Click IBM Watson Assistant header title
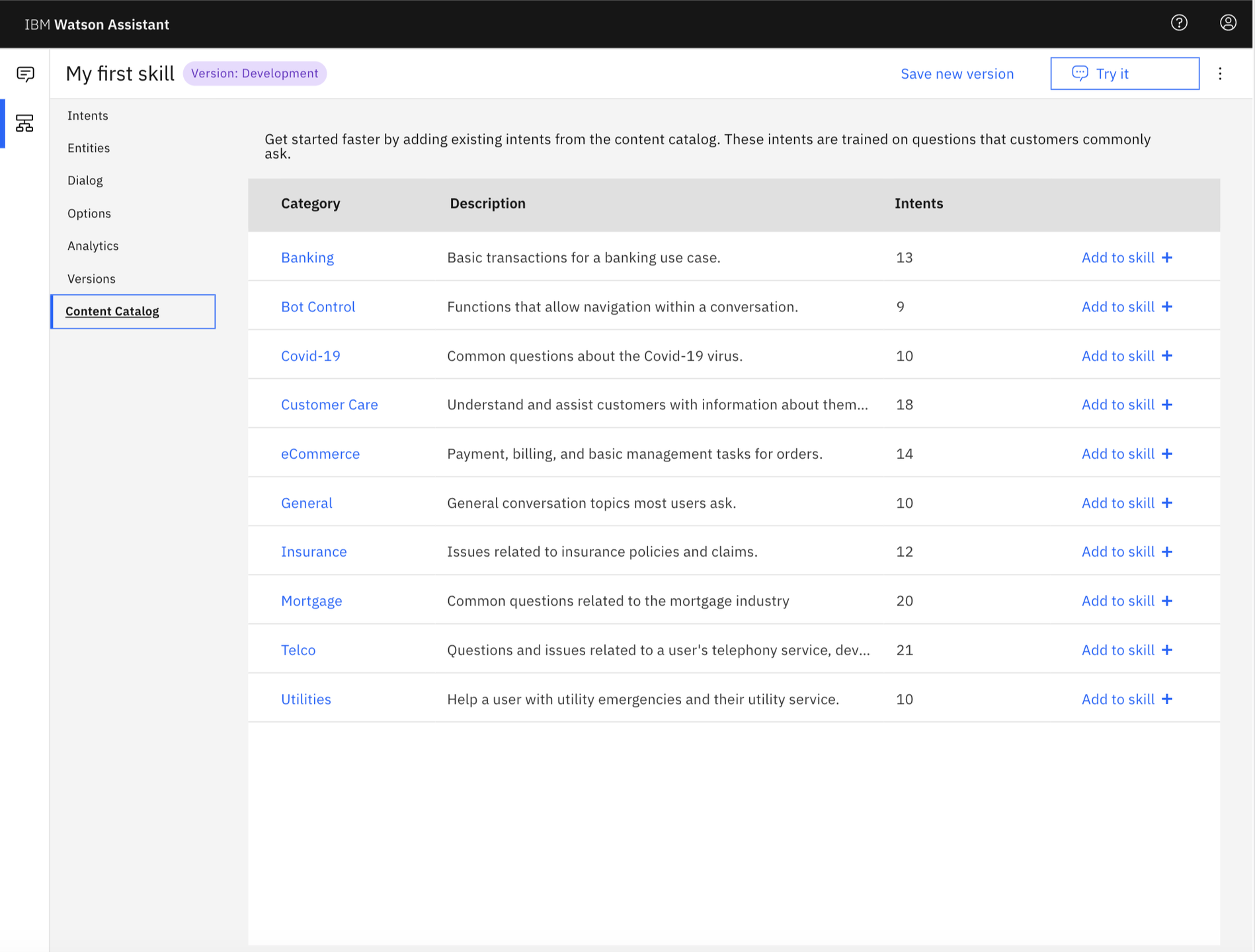This screenshot has height=952, width=1255. (x=97, y=24)
